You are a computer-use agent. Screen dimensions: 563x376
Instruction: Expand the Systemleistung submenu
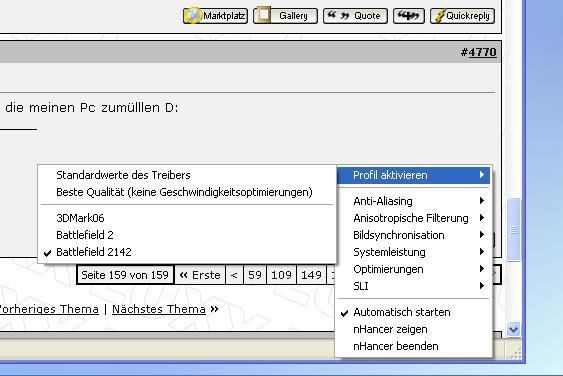click(x=413, y=252)
